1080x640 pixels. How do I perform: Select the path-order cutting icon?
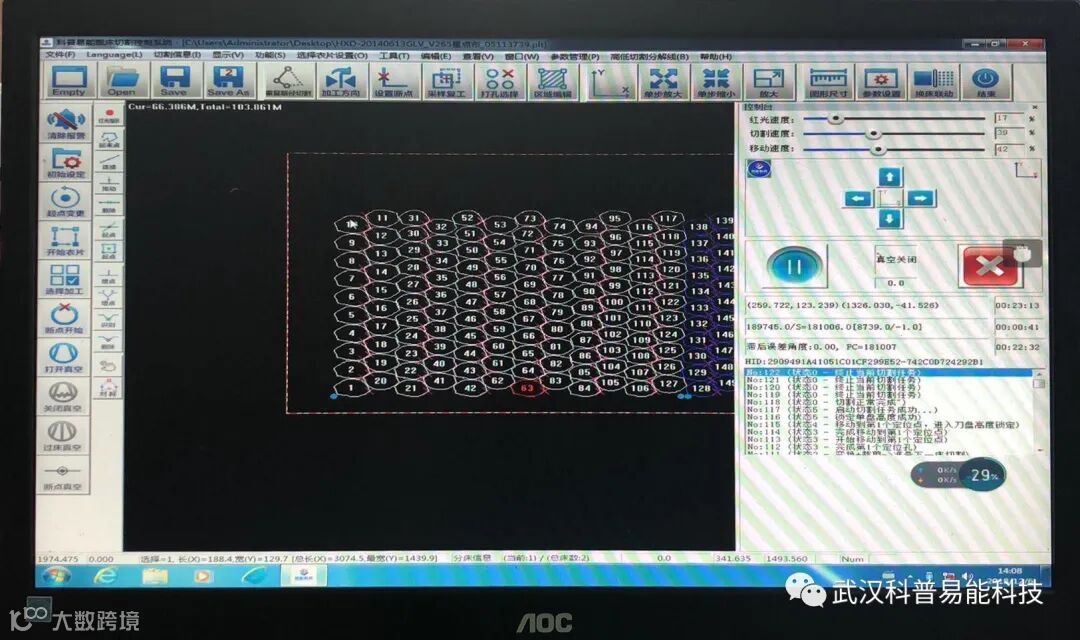[288, 81]
